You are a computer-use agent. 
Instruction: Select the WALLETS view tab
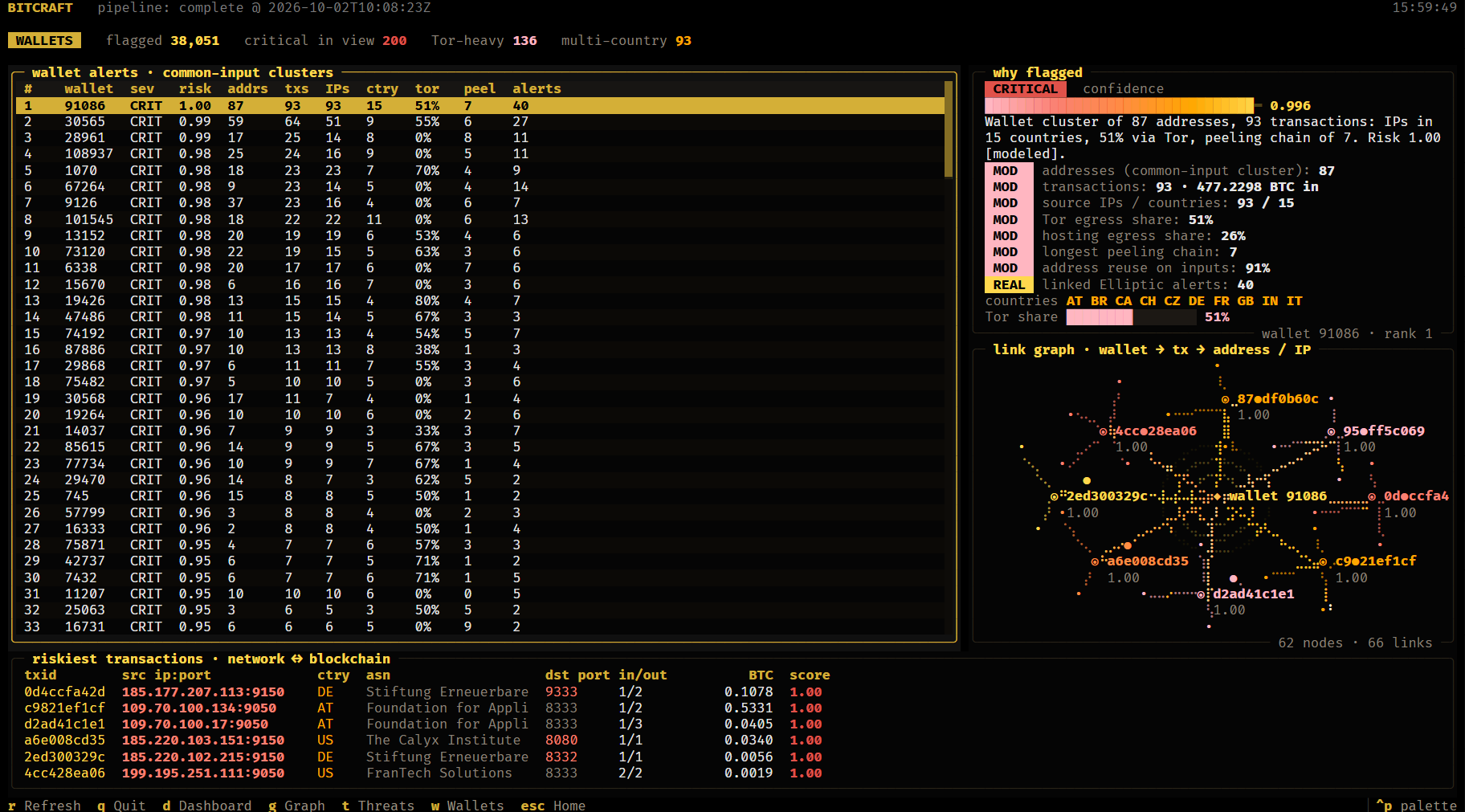(44, 40)
